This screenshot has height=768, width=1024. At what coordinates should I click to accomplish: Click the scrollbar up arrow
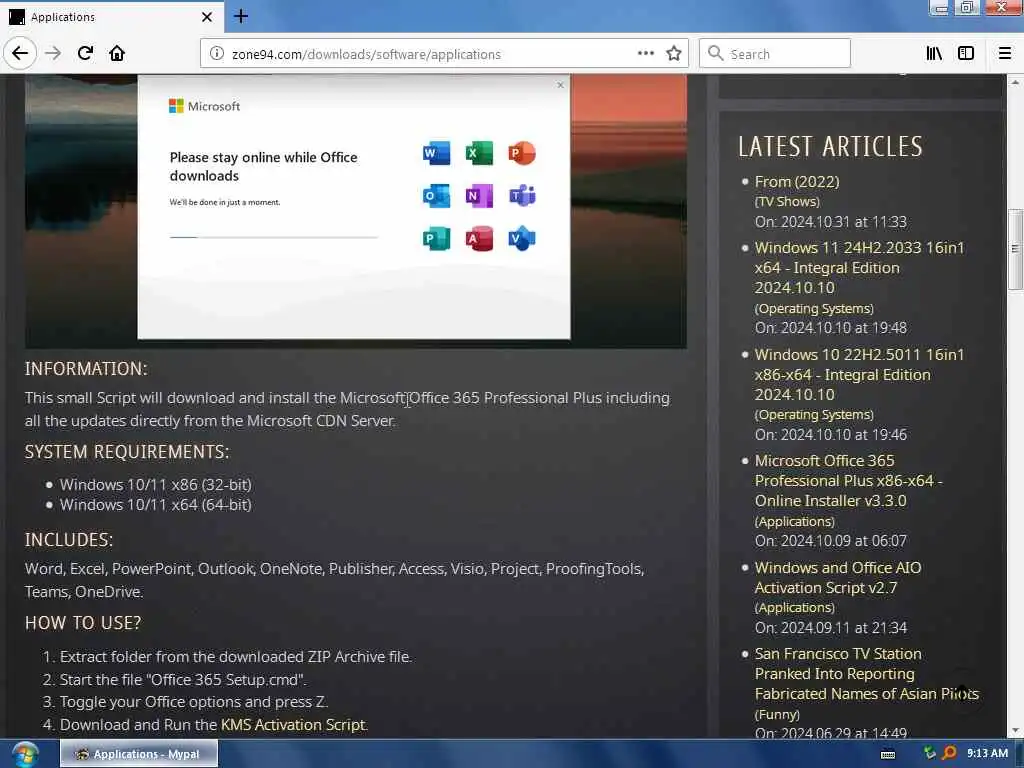[1014, 82]
